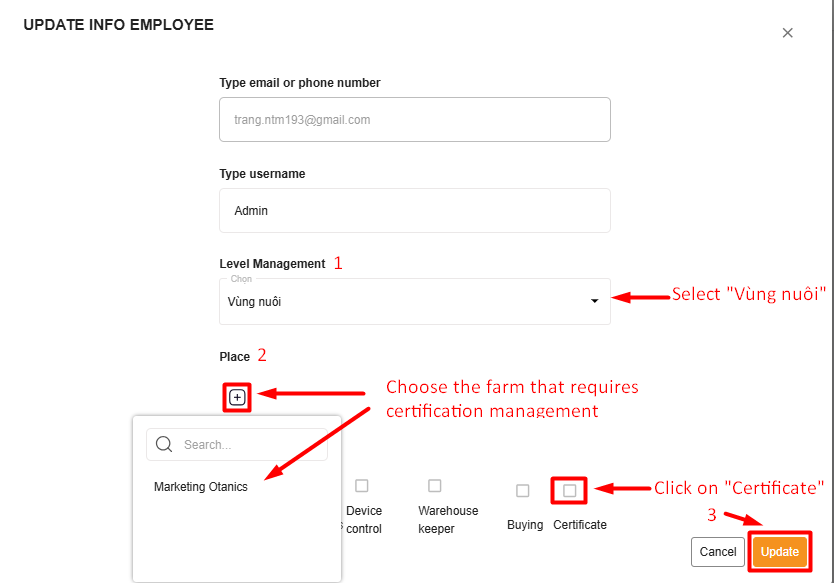Click the Update Info Employee dialog title
834x583 pixels.
pyautogui.click(x=118, y=24)
